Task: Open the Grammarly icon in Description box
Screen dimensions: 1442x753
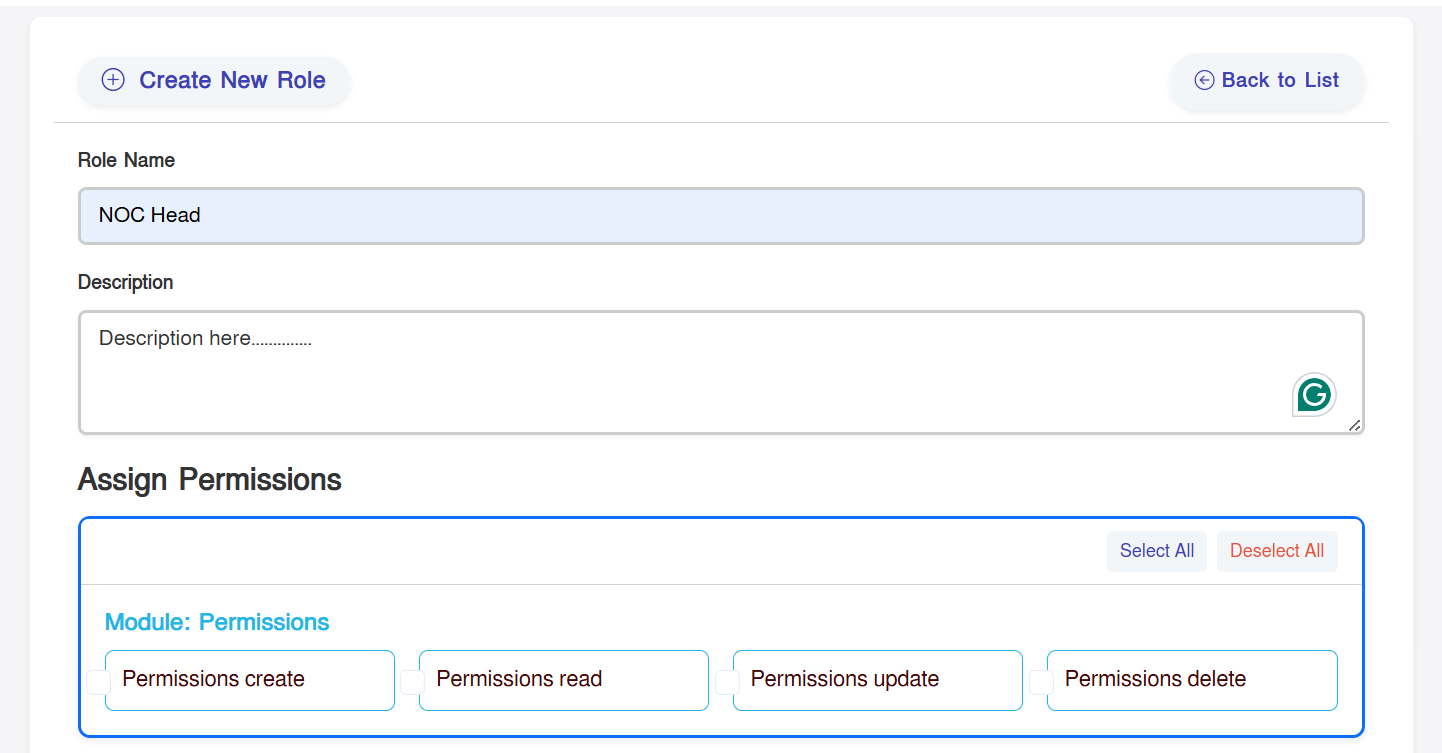Action: [1314, 395]
